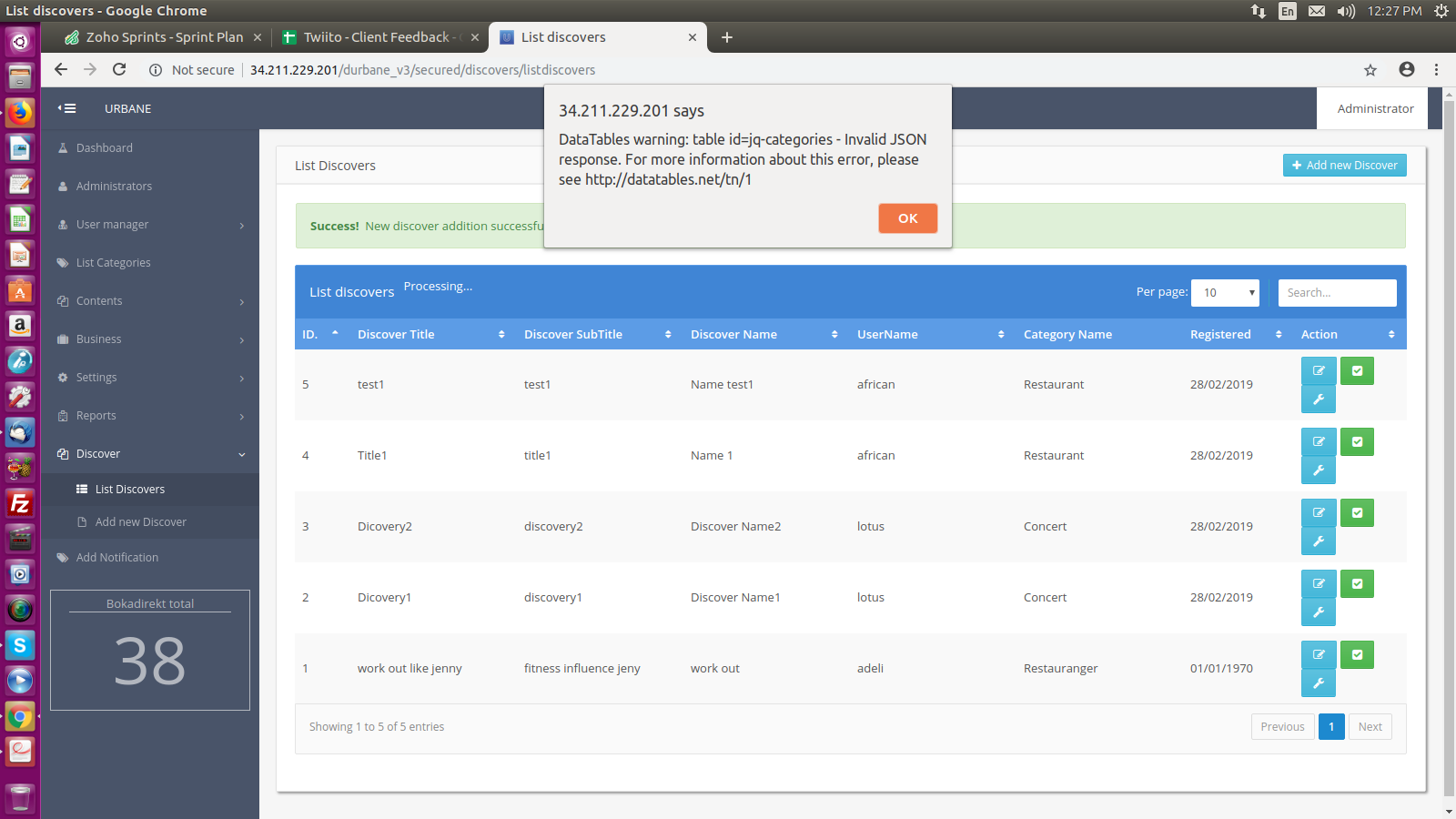1456x819 pixels.
Task: Click the Add new Discover button
Action: tap(1345, 166)
